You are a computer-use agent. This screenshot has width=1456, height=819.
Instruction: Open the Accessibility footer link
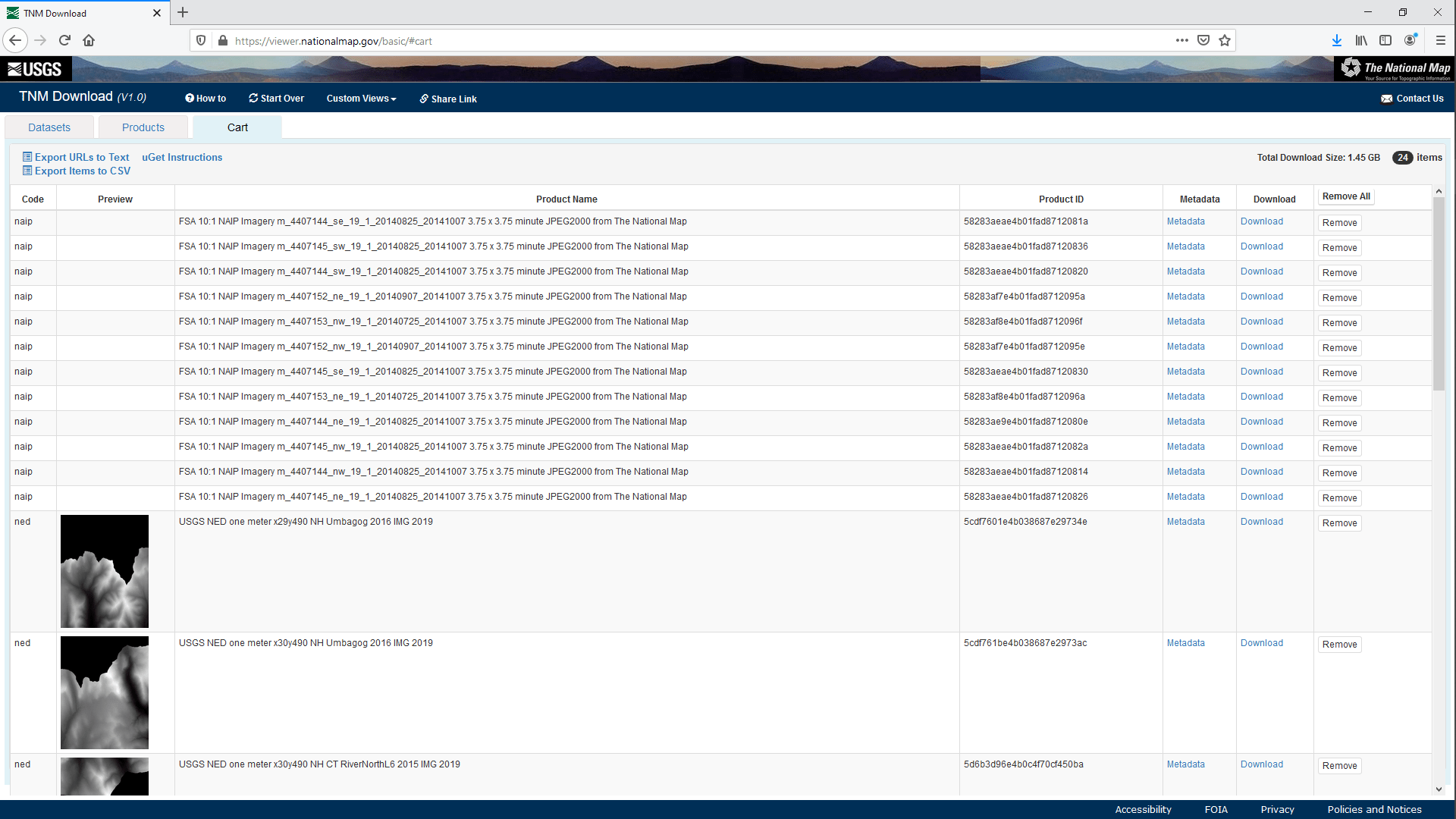click(1143, 810)
